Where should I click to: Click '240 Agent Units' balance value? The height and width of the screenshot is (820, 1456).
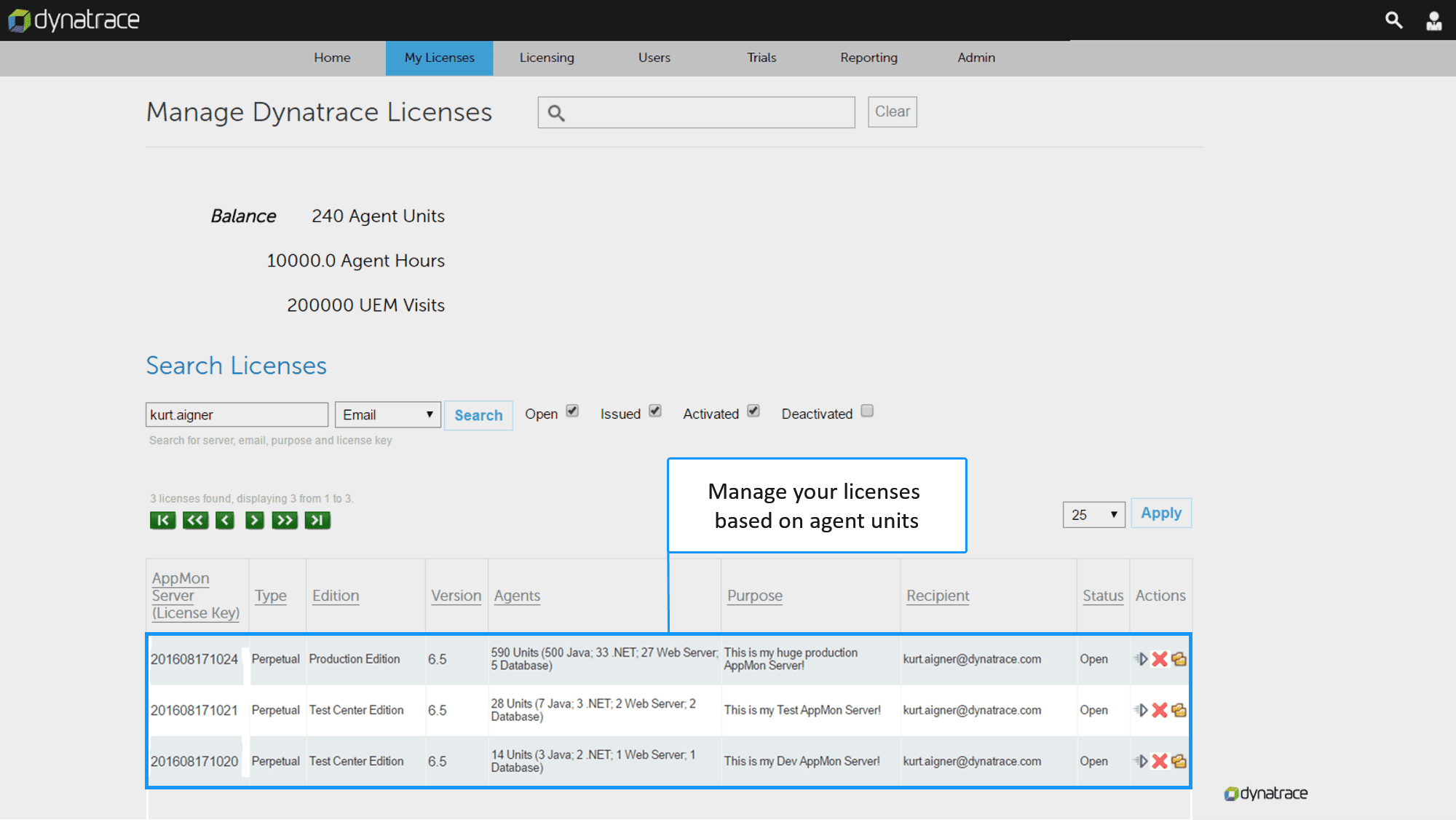click(x=378, y=216)
